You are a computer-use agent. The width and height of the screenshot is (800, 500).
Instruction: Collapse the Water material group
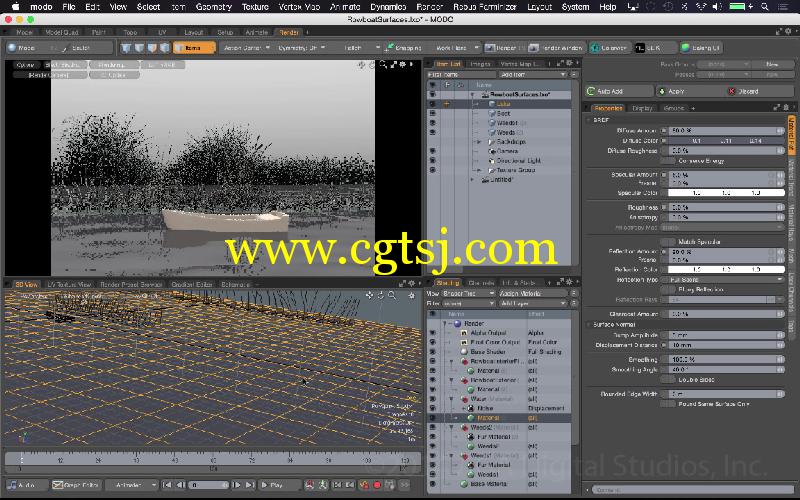click(x=452, y=399)
